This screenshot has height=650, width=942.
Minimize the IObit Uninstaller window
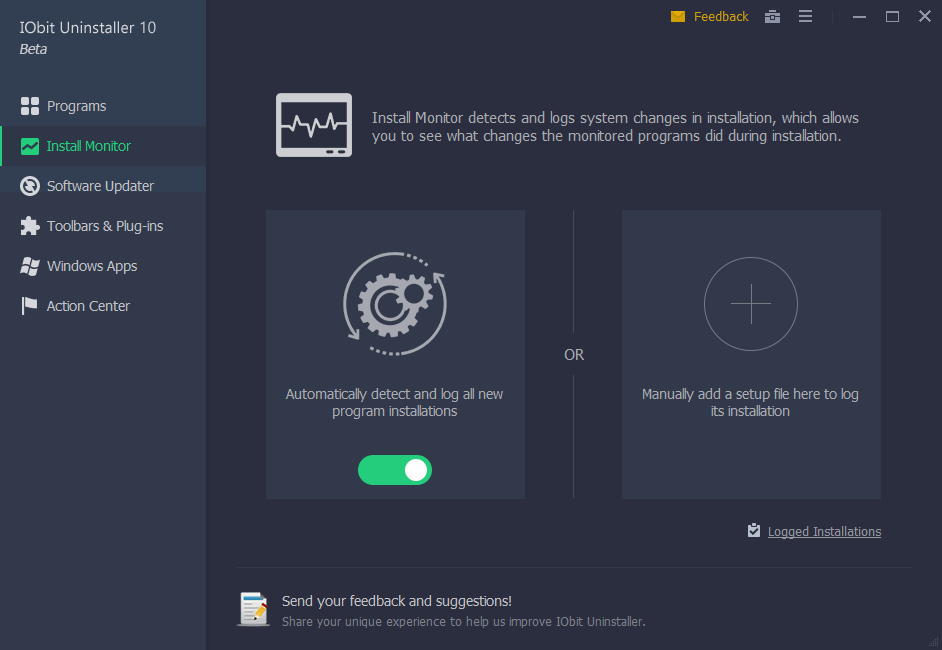click(860, 17)
